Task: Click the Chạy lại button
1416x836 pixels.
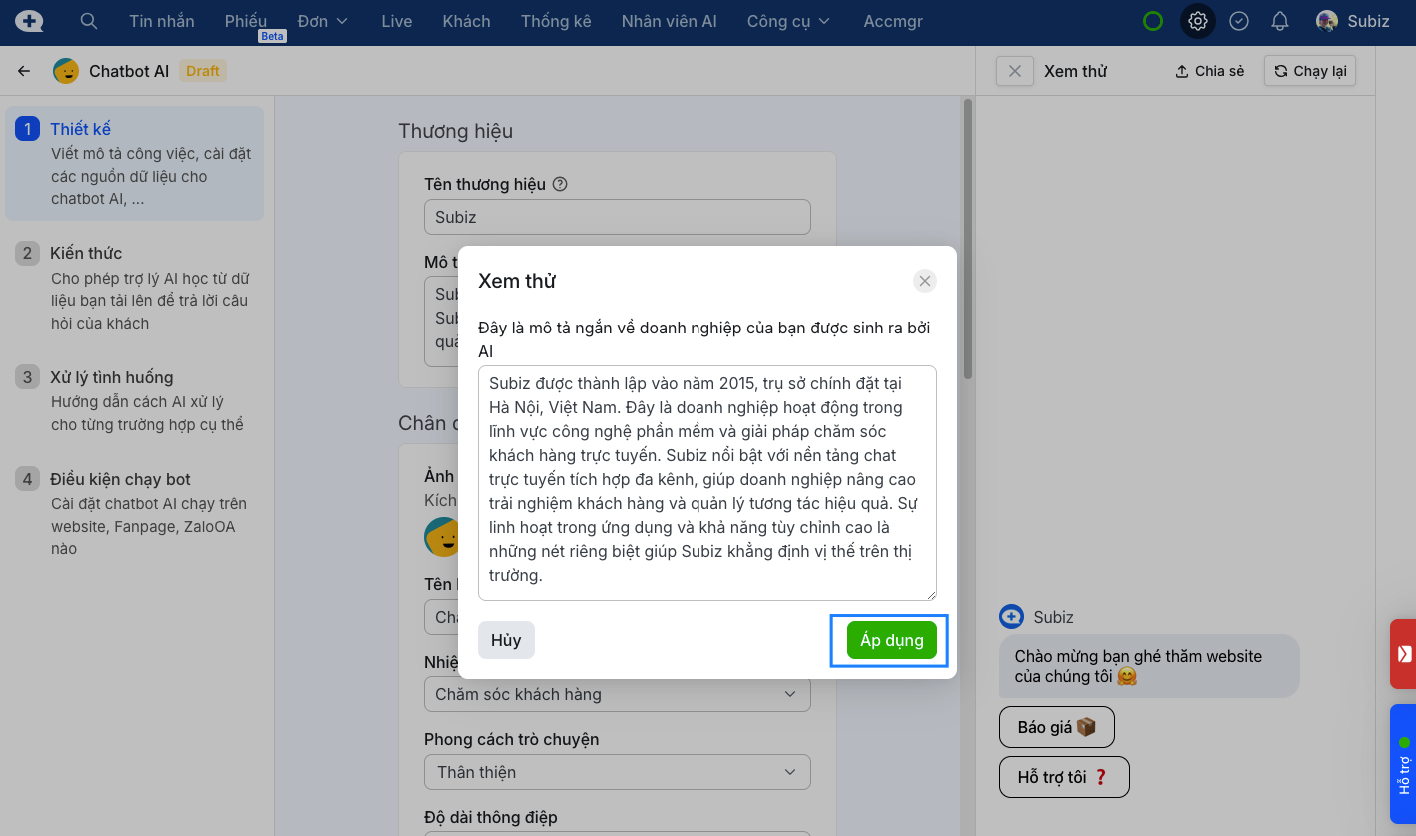Action: pos(1310,71)
